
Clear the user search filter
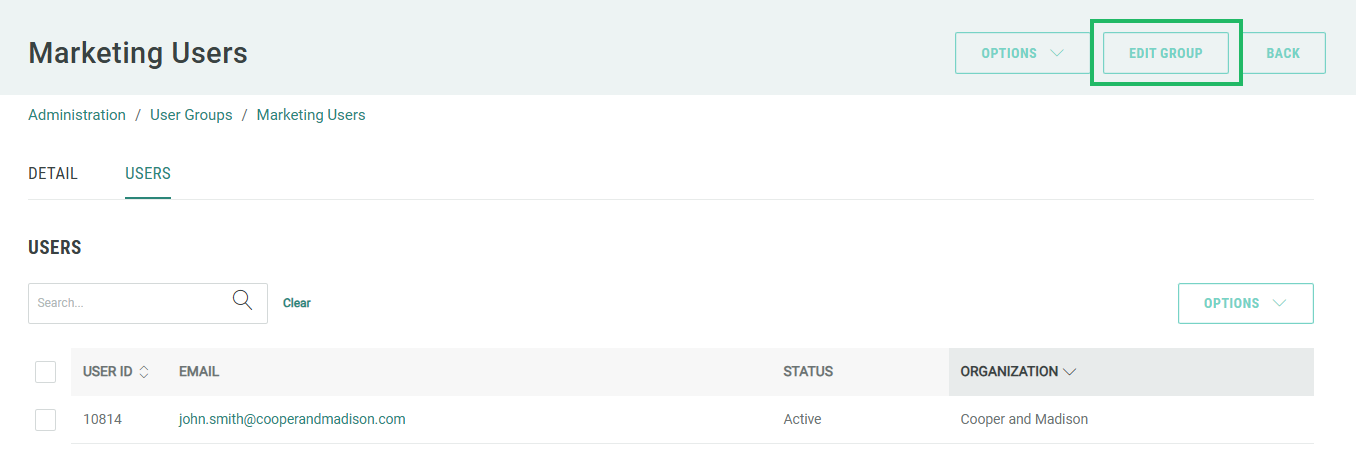pyautogui.click(x=297, y=303)
